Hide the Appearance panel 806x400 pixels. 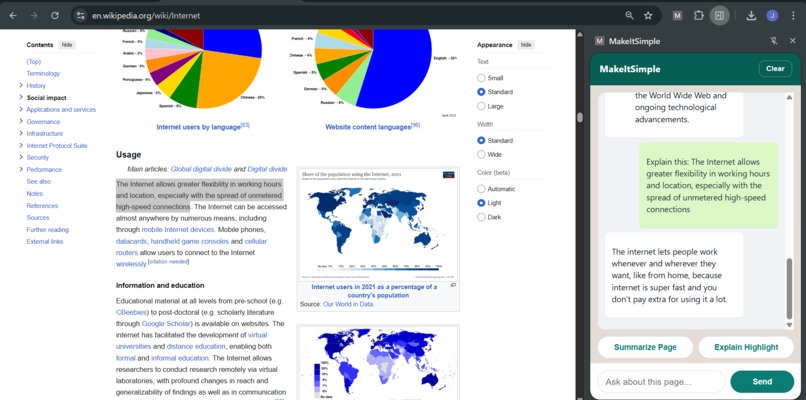click(526, 45)
